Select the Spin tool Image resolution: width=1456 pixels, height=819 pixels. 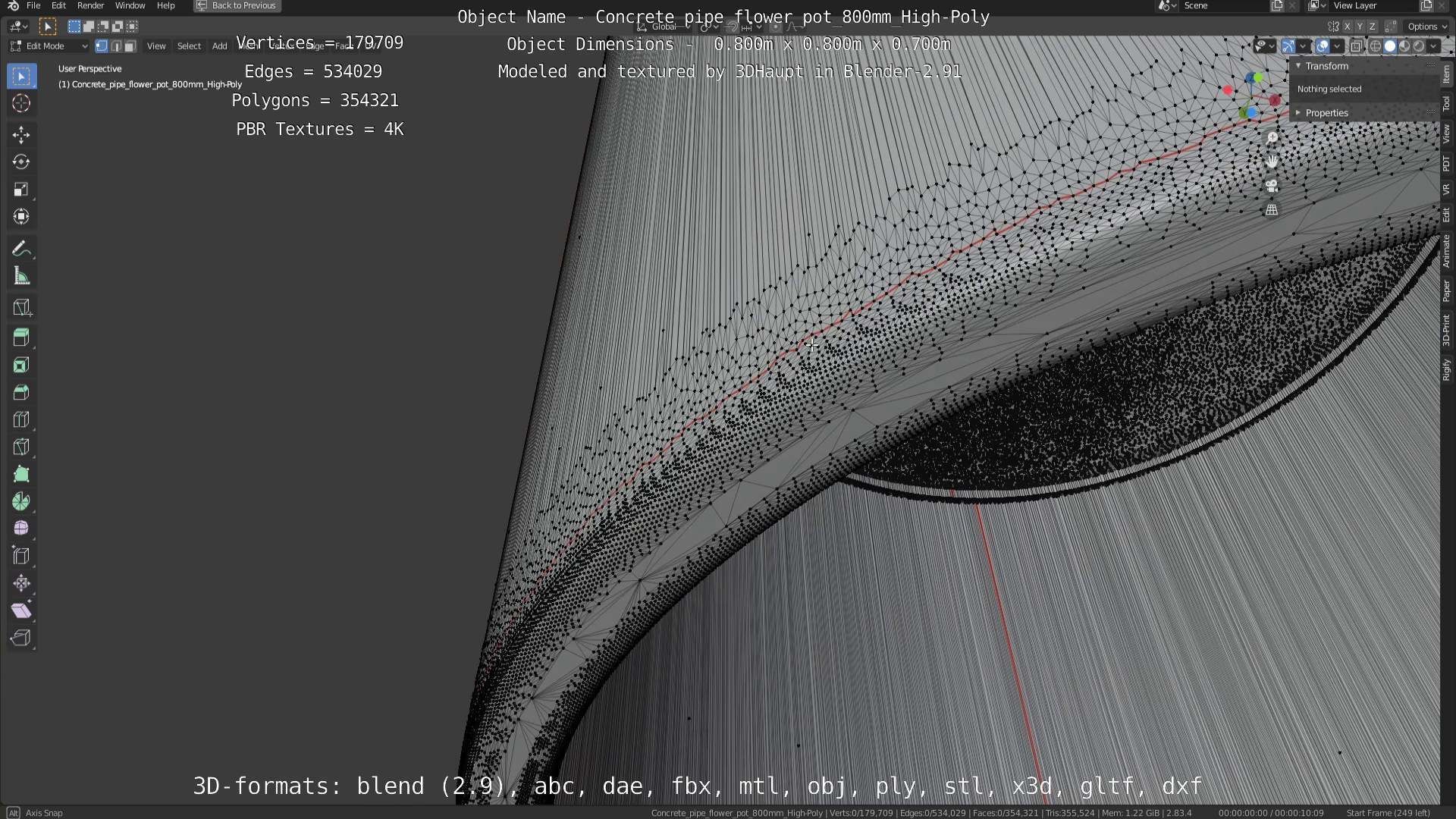(x=21, y=501)
